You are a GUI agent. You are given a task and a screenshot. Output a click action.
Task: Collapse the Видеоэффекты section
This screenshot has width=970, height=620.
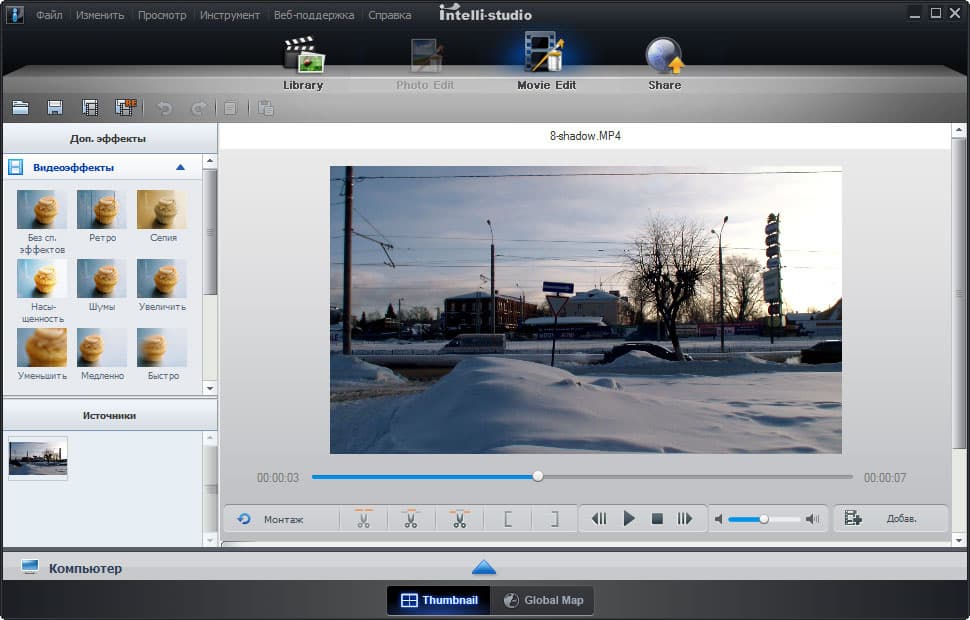click(x=180, y=168)
